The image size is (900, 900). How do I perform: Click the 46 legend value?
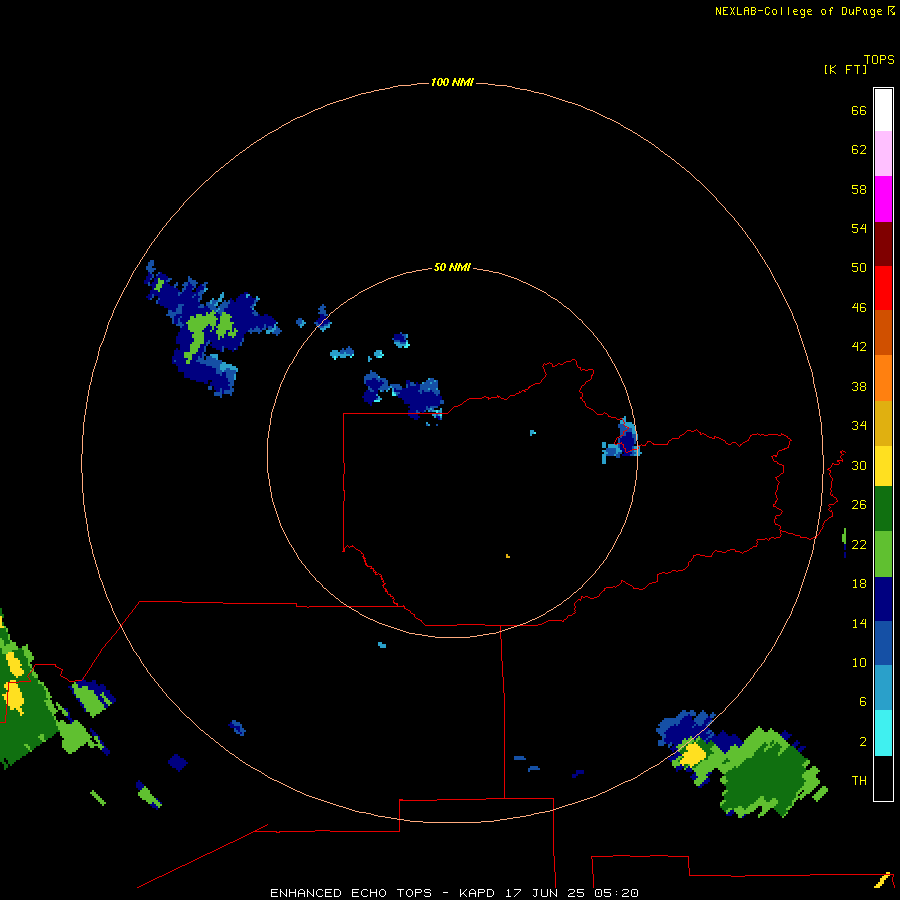coord(859,307)
